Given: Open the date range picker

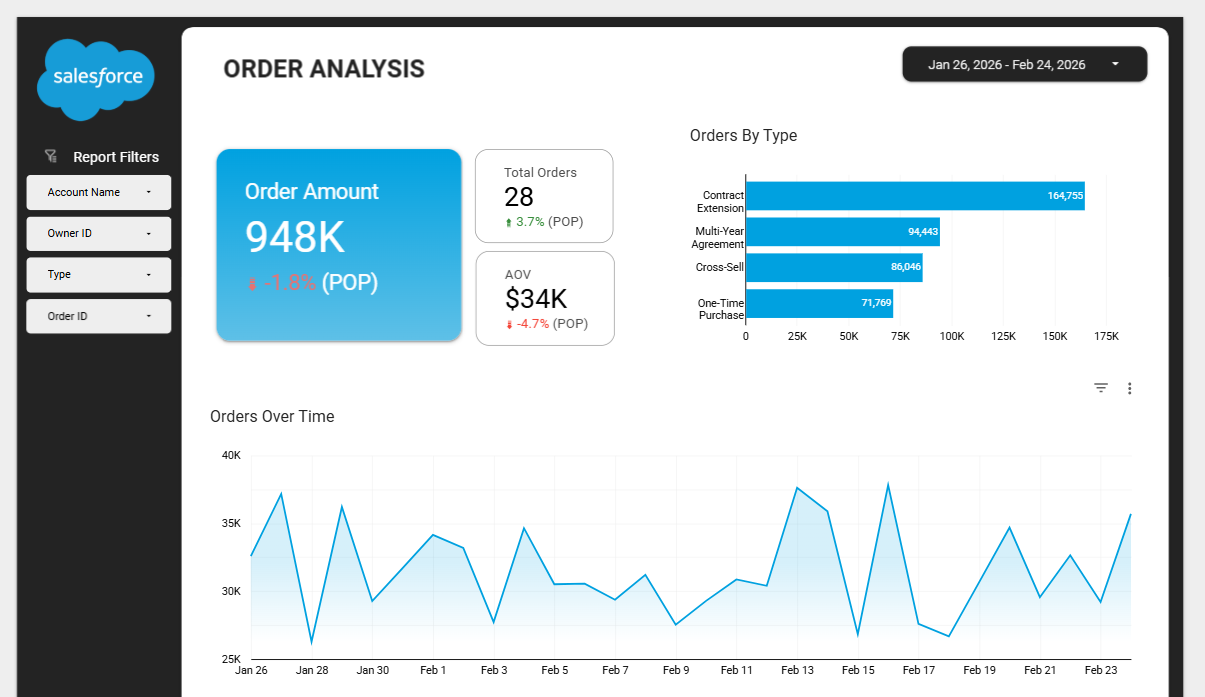Looking at the screenshot, I should 1024,64.
